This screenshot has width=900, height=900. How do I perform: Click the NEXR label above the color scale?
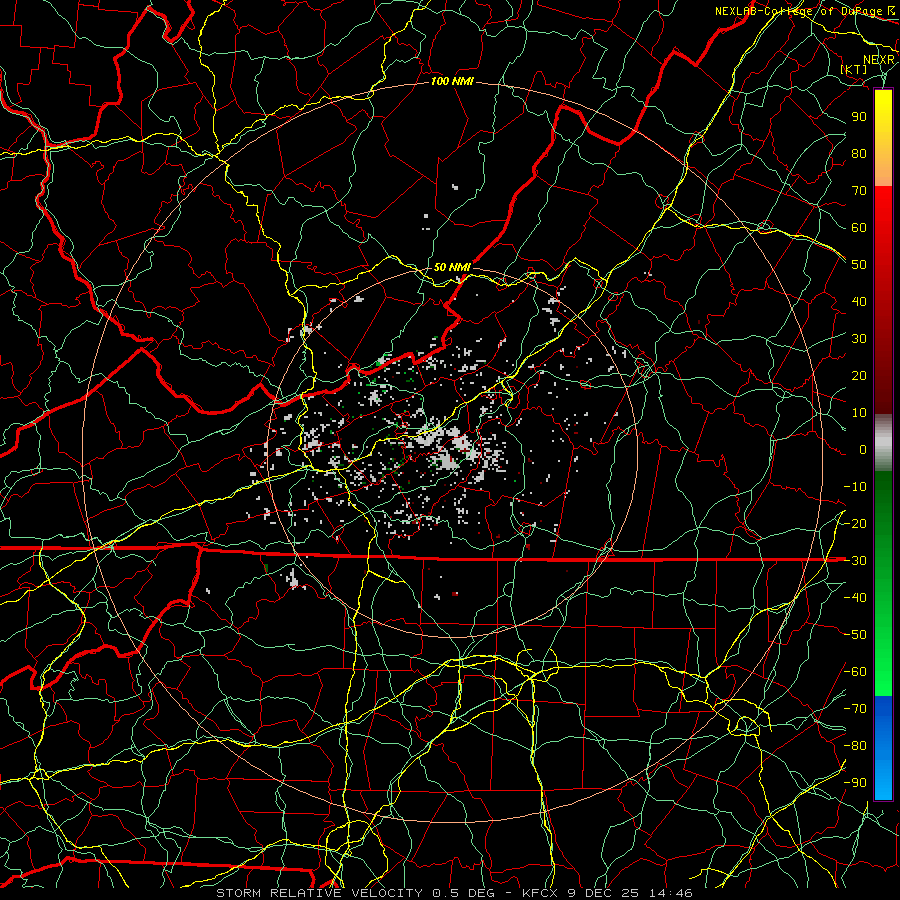(879, 60)
